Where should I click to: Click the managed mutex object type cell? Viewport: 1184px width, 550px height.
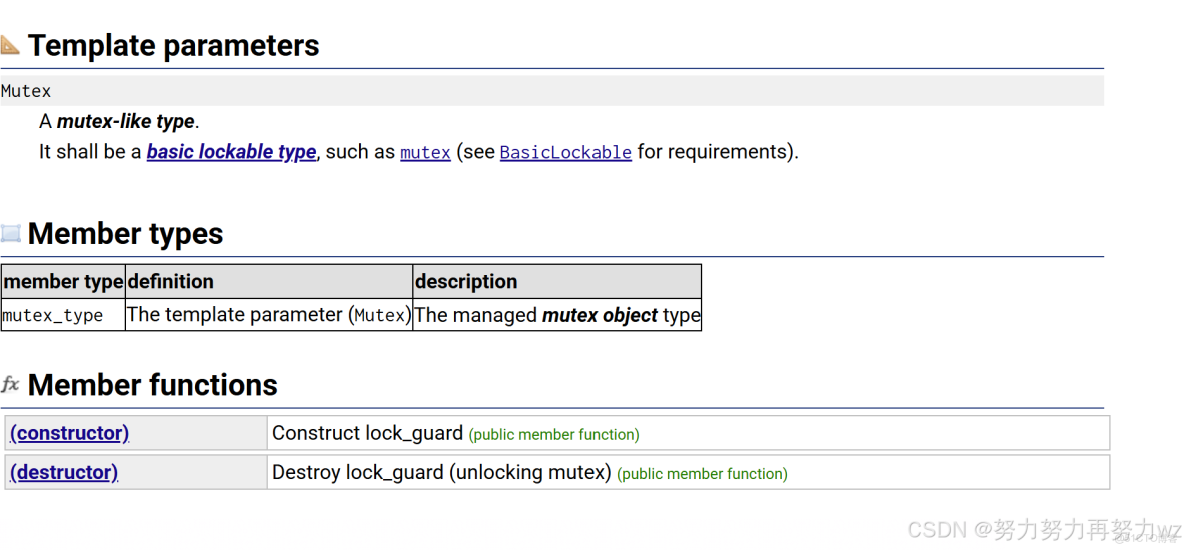coord(557,315)
